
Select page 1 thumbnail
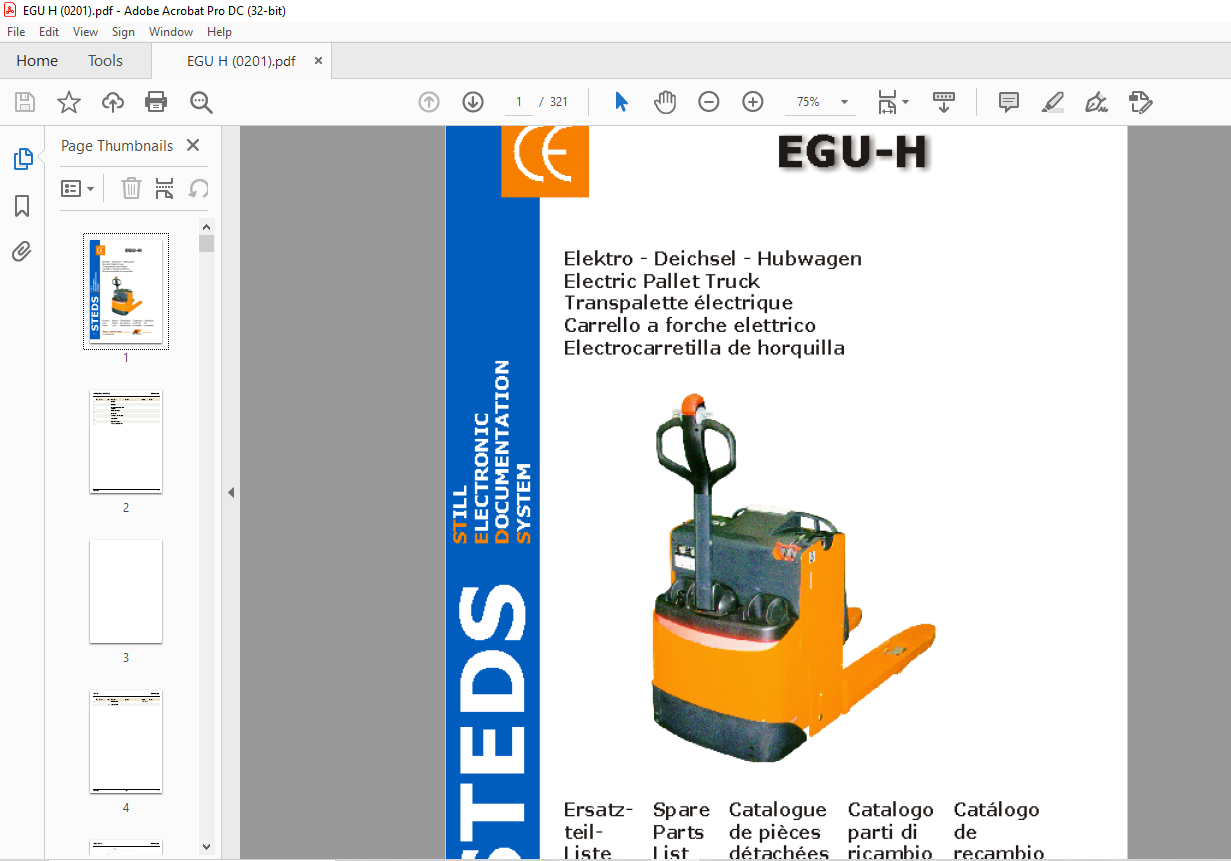pos(126,292)
